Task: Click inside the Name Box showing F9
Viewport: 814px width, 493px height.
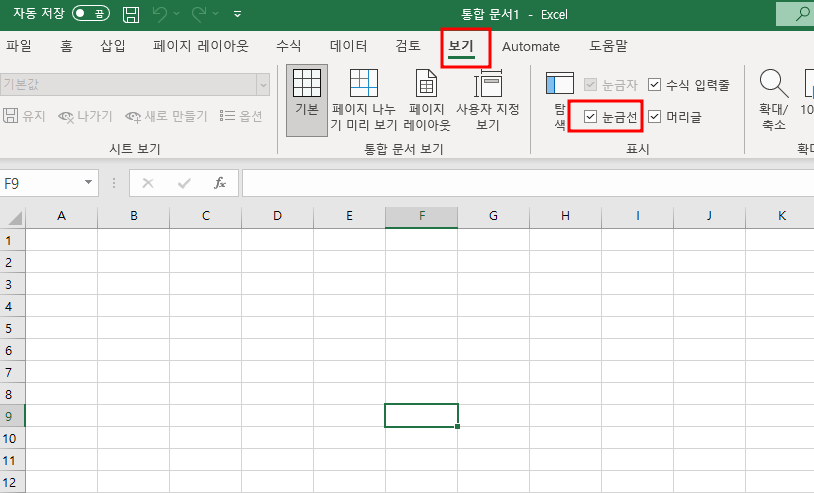Action: coord(40,183)
